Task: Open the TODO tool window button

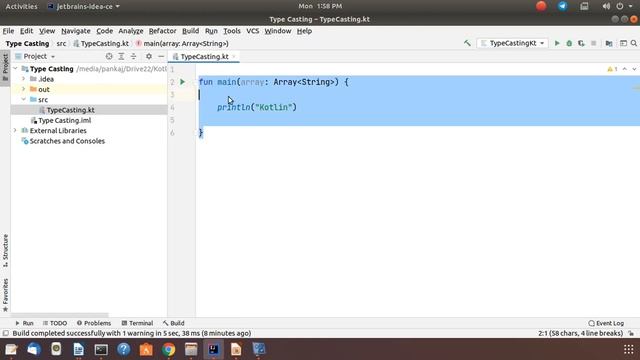Action: coord(55,323)
